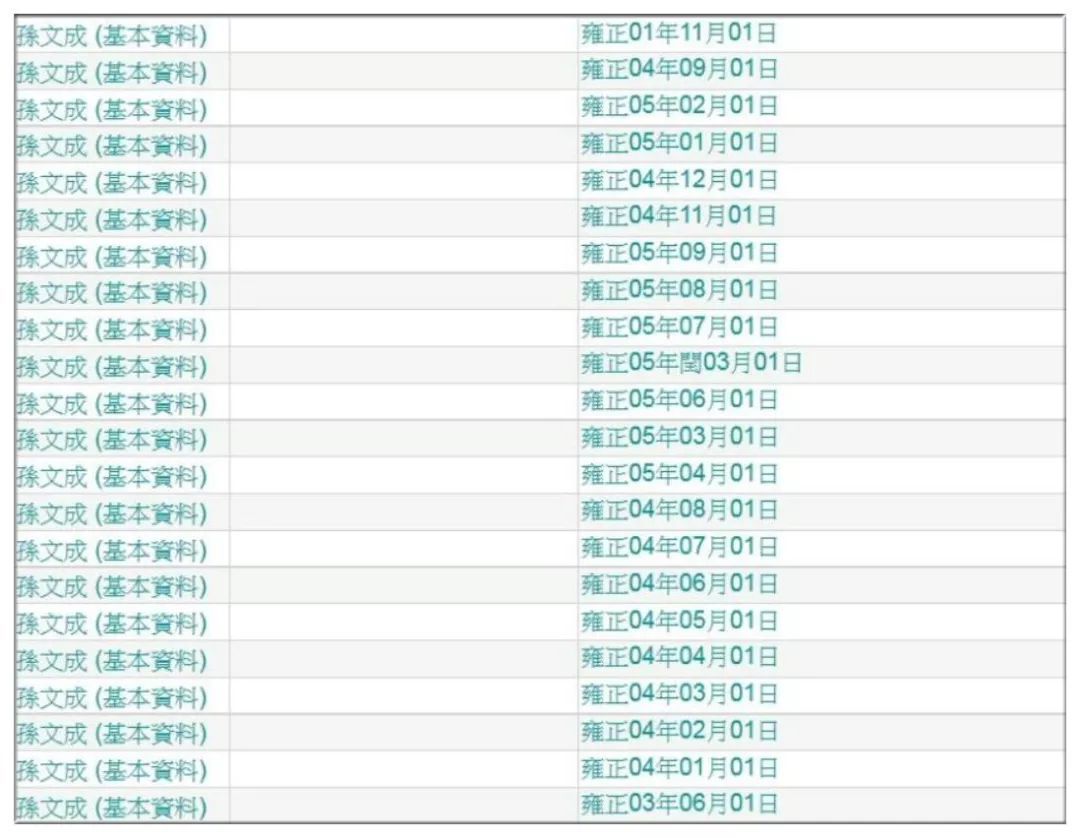Open the 雍正04年05月01日 entry
The height and width of the screenshot is (838, 1080).
tap(679, 621)
